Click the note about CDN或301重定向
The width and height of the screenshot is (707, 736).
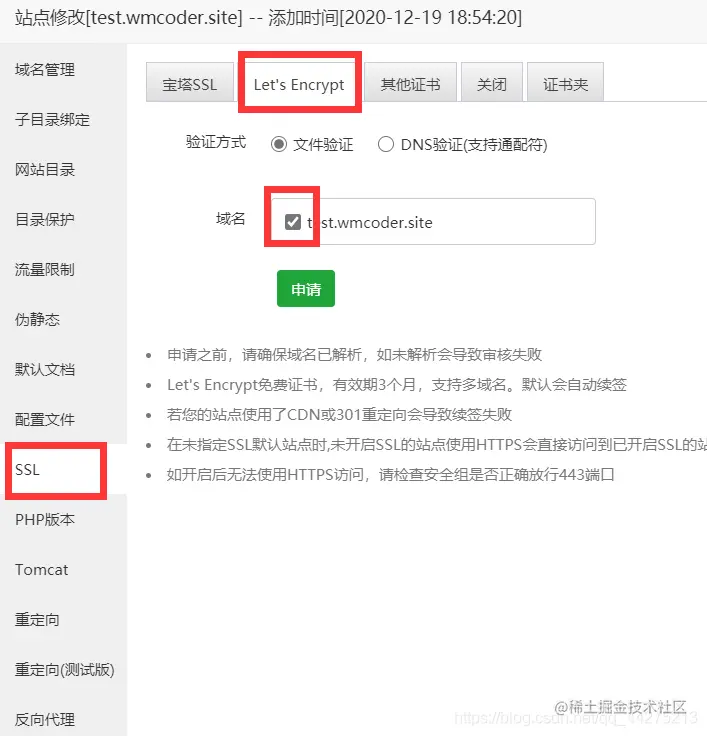pyautogui.click(x=339, y=414)
